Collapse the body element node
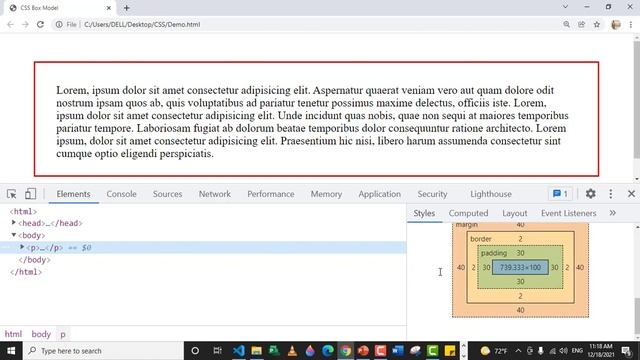The width and height of the screenshot is (640, 360). point(13,235)
